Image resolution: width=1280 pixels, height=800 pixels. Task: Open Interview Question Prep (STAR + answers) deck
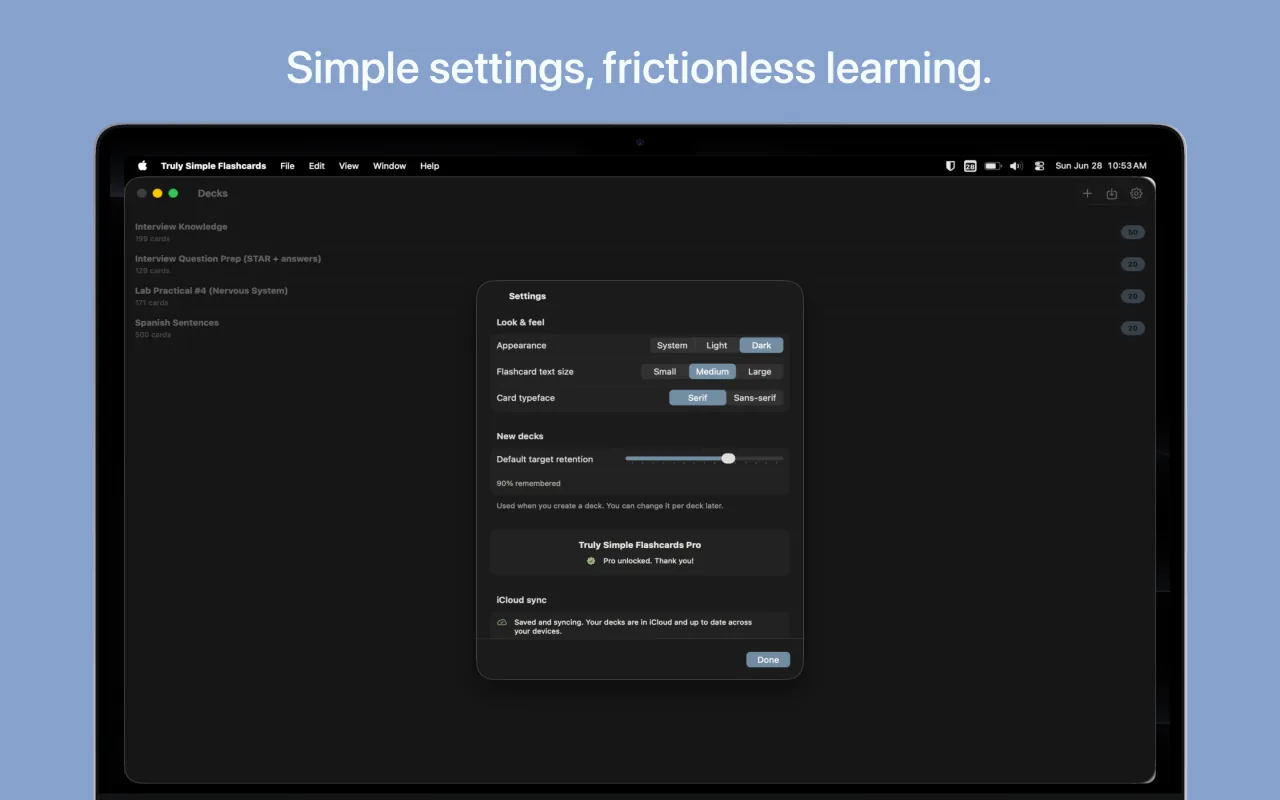(640, 264)
